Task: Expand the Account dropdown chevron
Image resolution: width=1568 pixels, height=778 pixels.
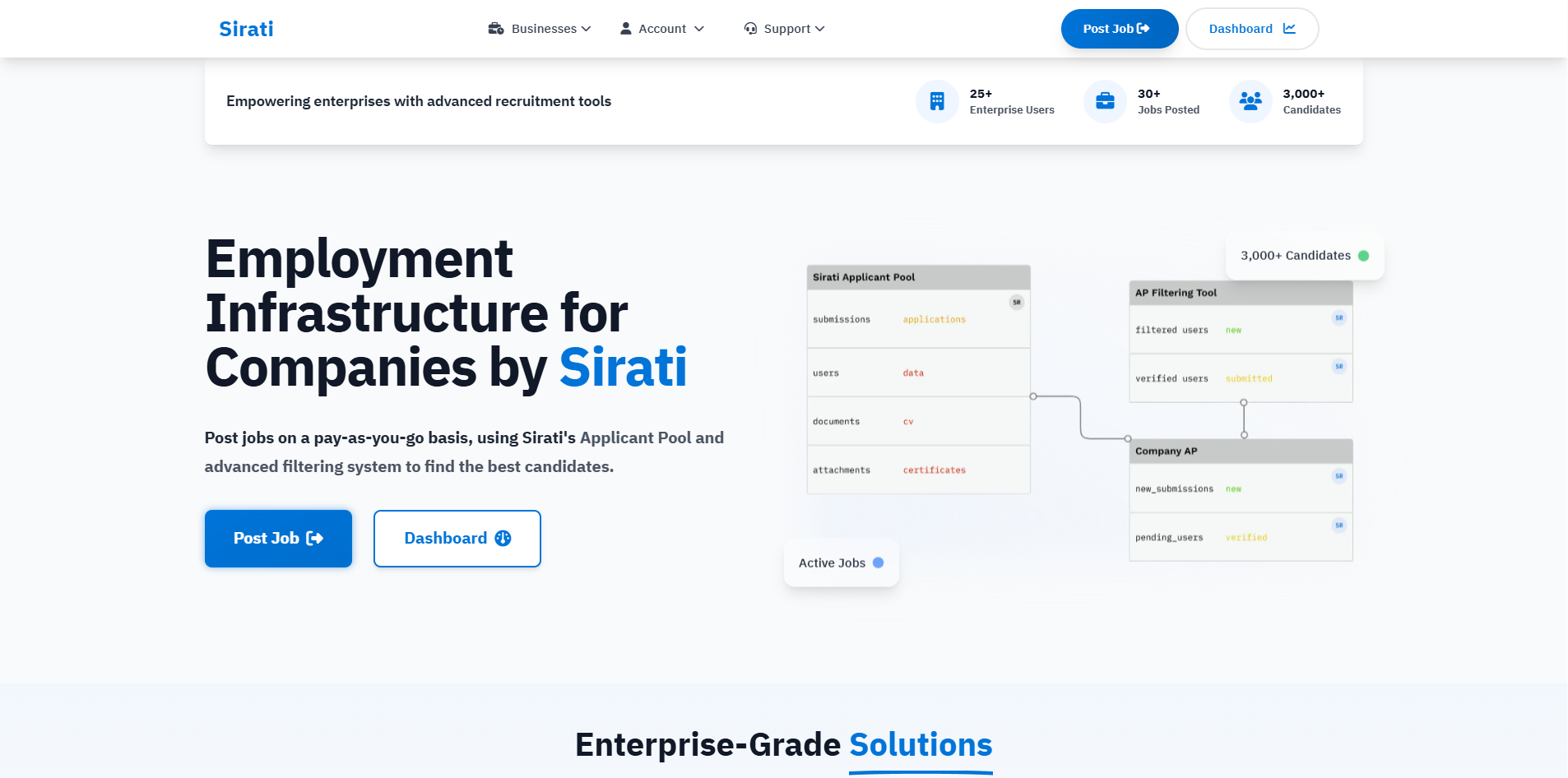Action: [699, 29]
